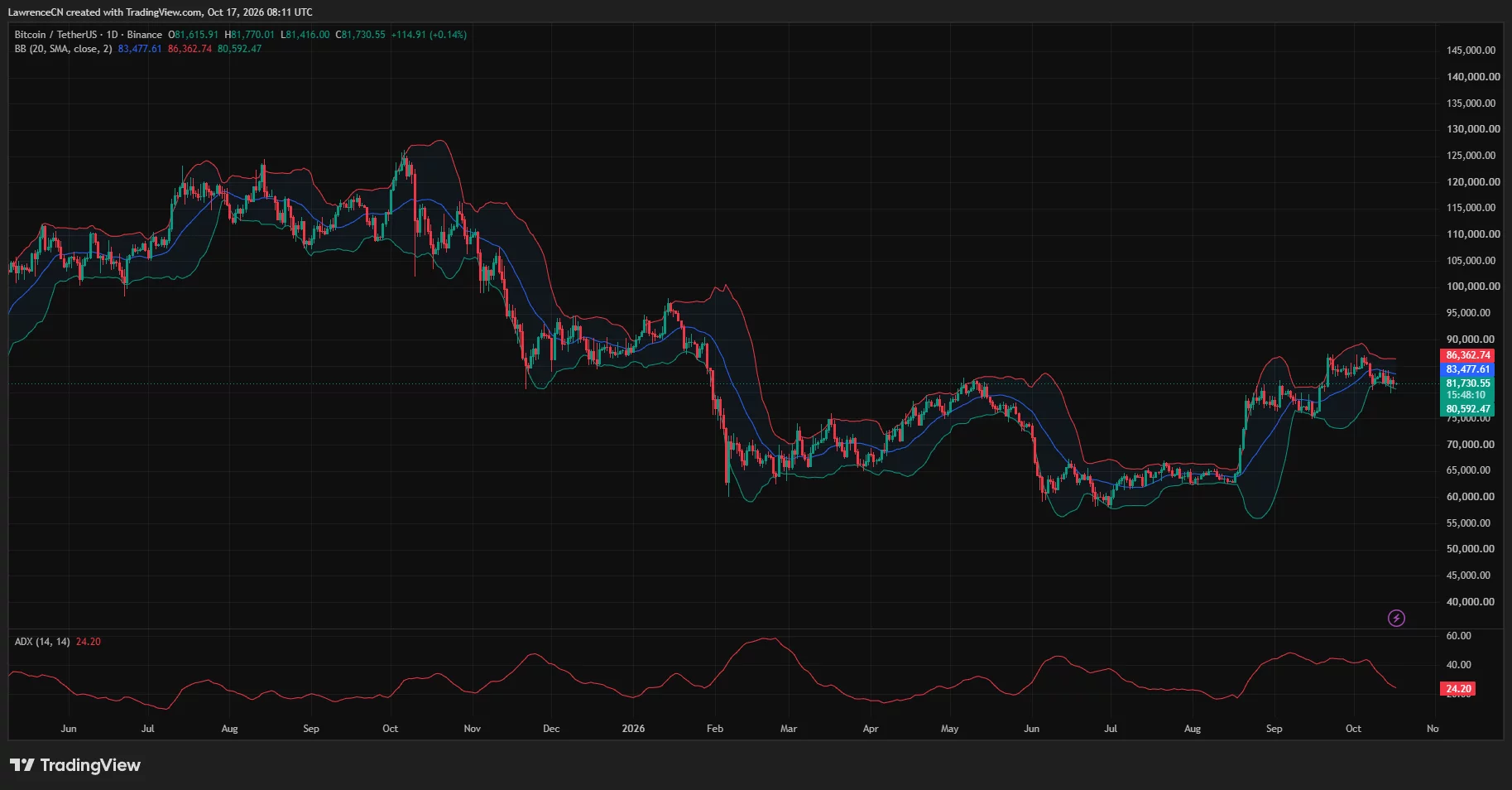The width and height of the screenshot is (1512, 790).
Task: Click the green 81,730.55 last price label
Action: [x=1467, y=383]
